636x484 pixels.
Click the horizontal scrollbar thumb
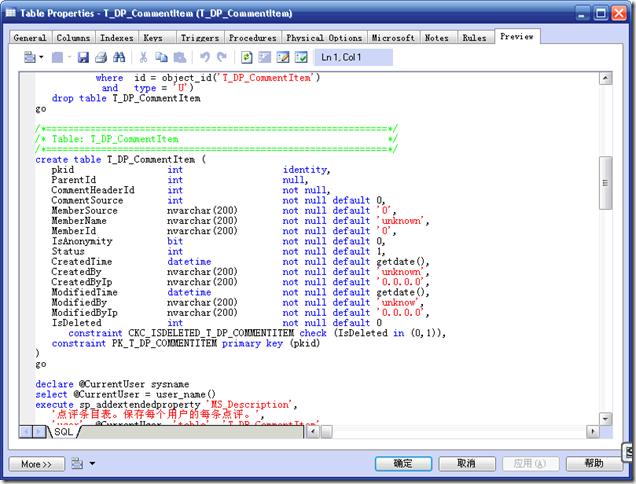click(x=327, y=432)
